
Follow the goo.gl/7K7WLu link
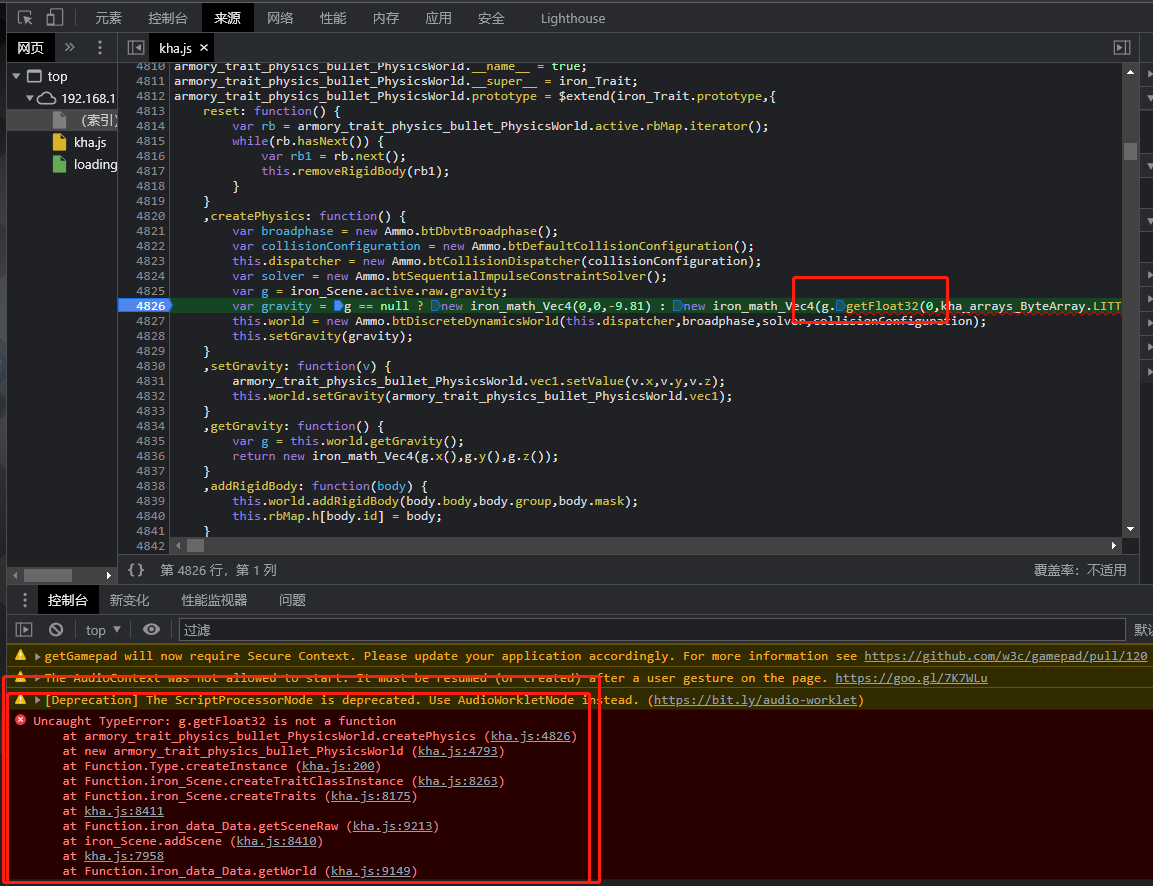pyautogui.click(x=911, y=677)
